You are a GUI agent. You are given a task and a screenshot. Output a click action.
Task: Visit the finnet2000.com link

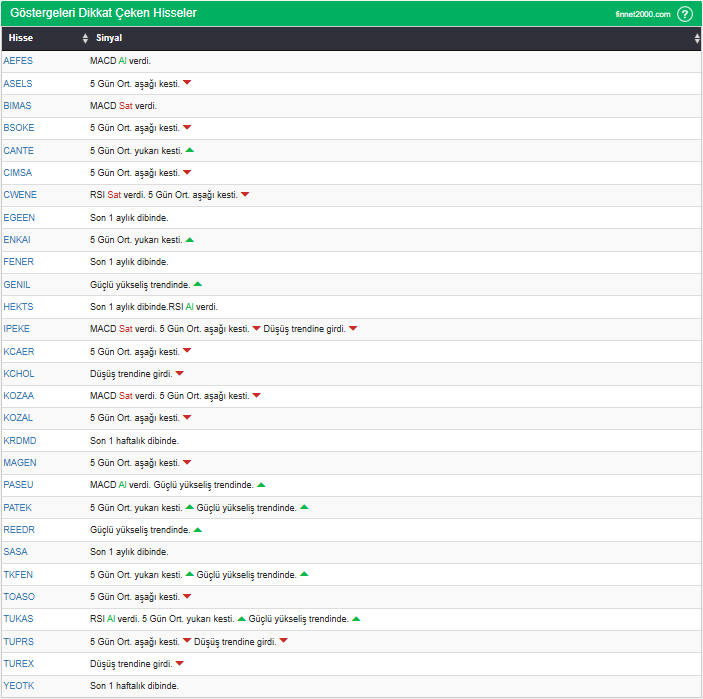tap(643, 14)
